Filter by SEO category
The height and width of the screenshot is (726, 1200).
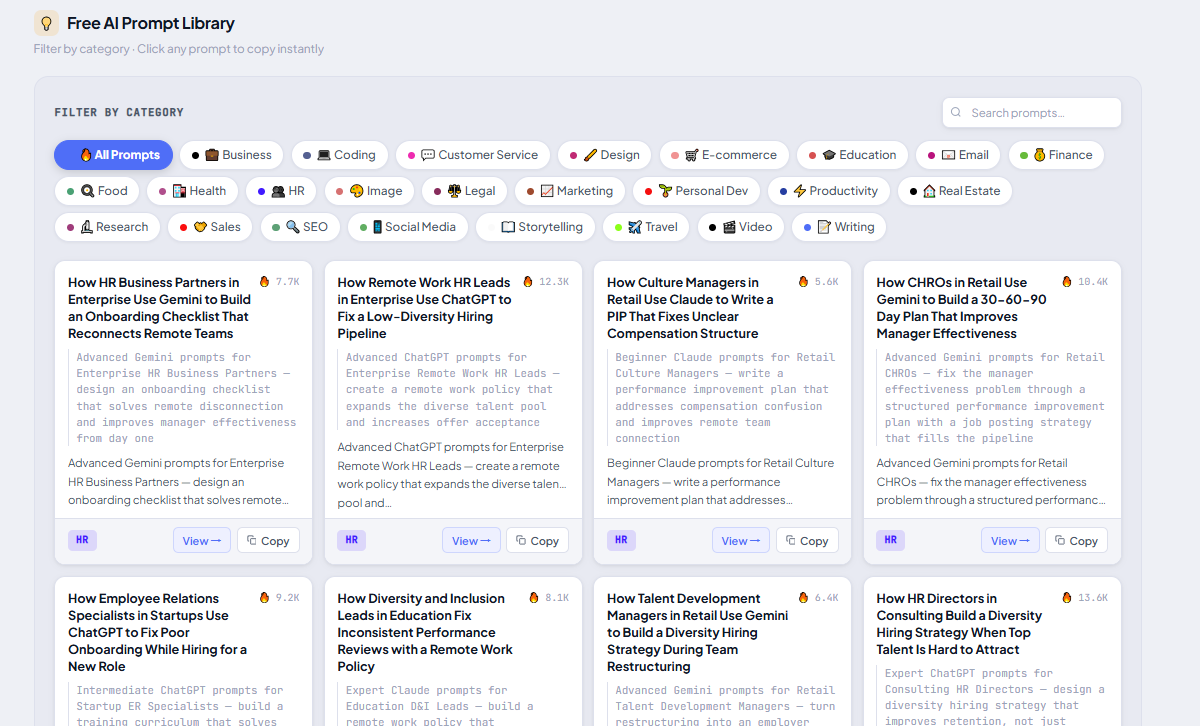[x=300, y=227]
